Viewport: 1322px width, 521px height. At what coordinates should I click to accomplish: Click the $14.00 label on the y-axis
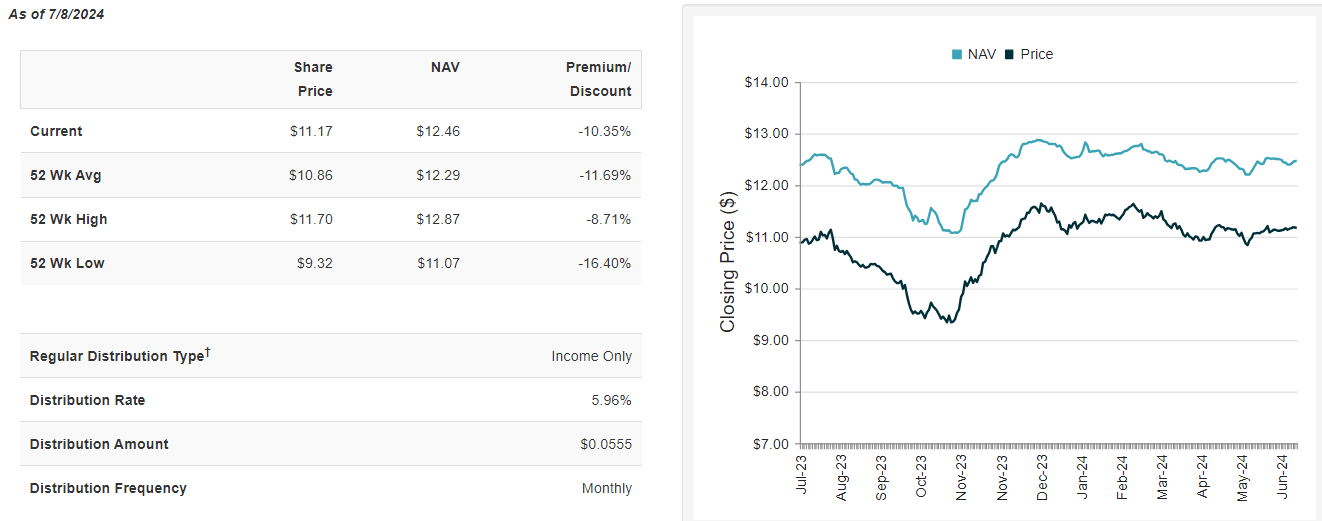point(767,82)
